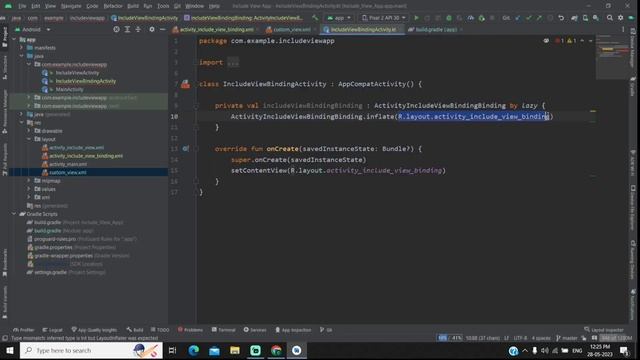Click the Make Project hammer icon

[315, 18]
